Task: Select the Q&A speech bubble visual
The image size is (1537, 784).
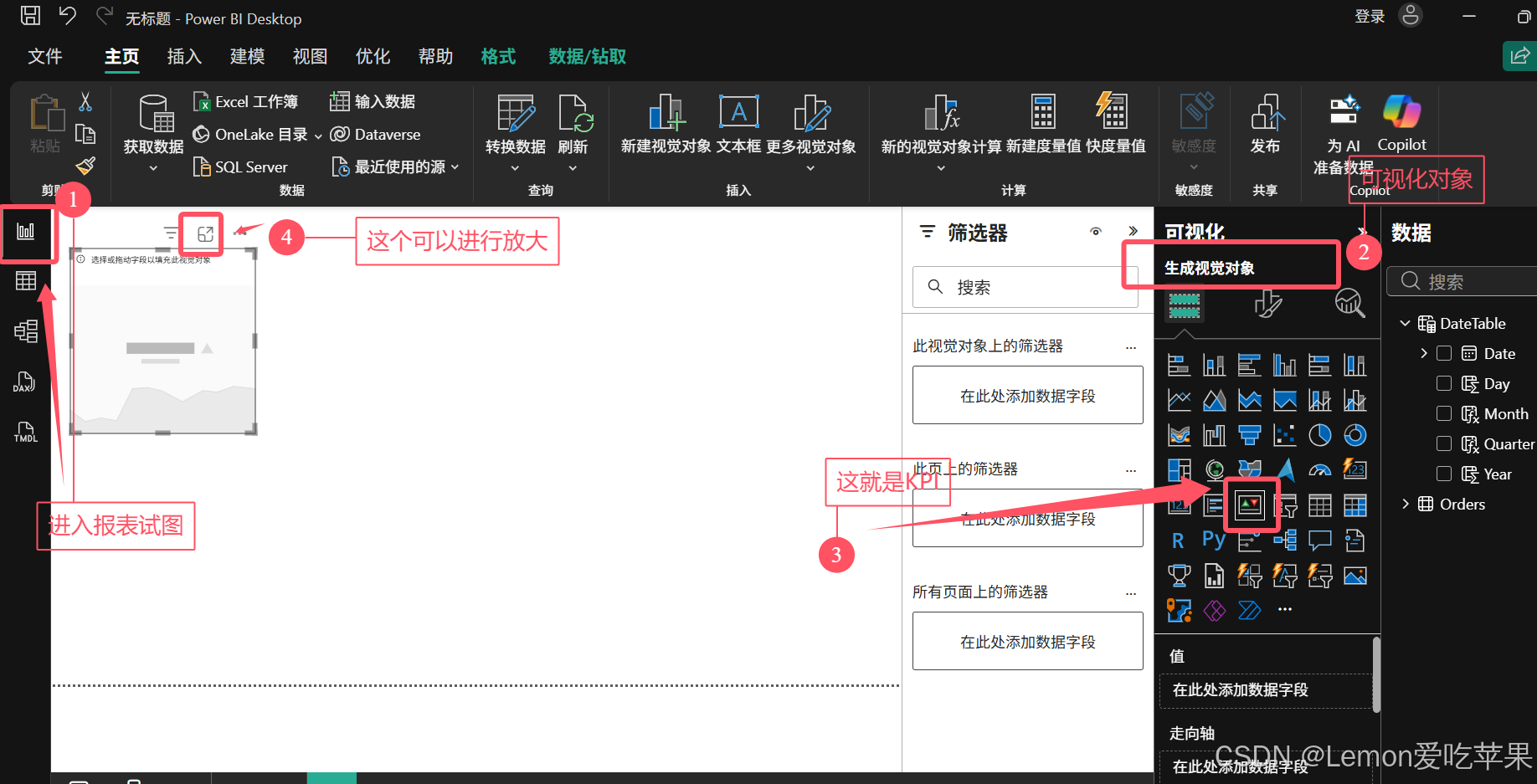Action: pos(1319,541)
